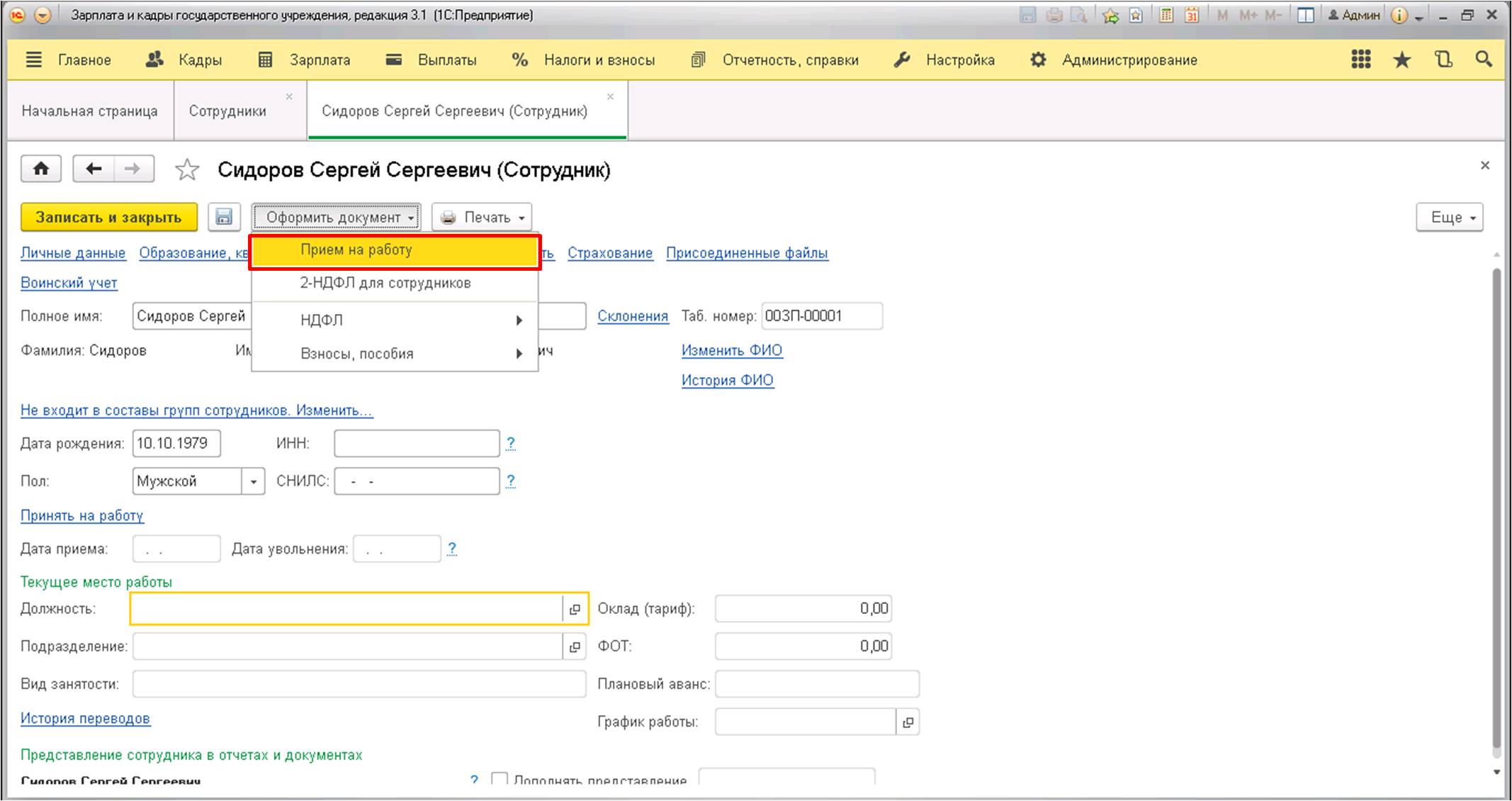1512x801 pixels.
Task: Open the Присоединенные файлы link
Action: pos(747,253)
